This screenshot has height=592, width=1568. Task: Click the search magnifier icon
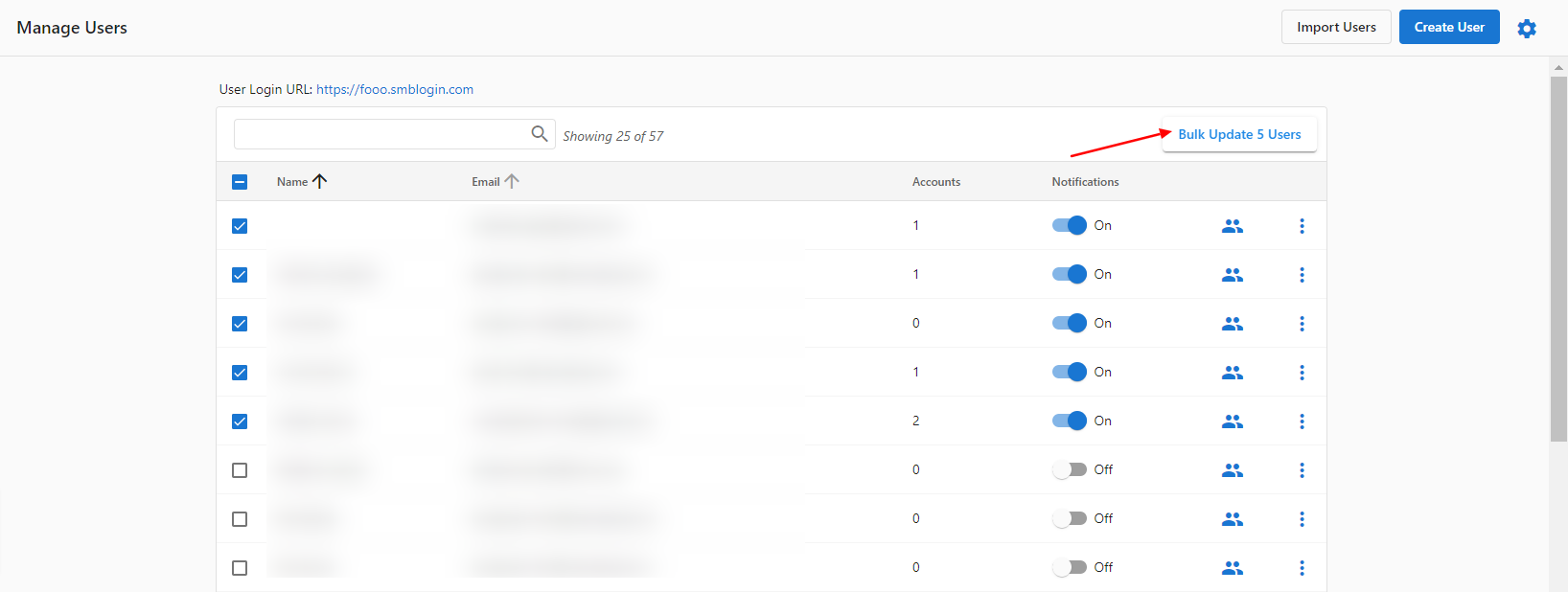tap(540, 133)
